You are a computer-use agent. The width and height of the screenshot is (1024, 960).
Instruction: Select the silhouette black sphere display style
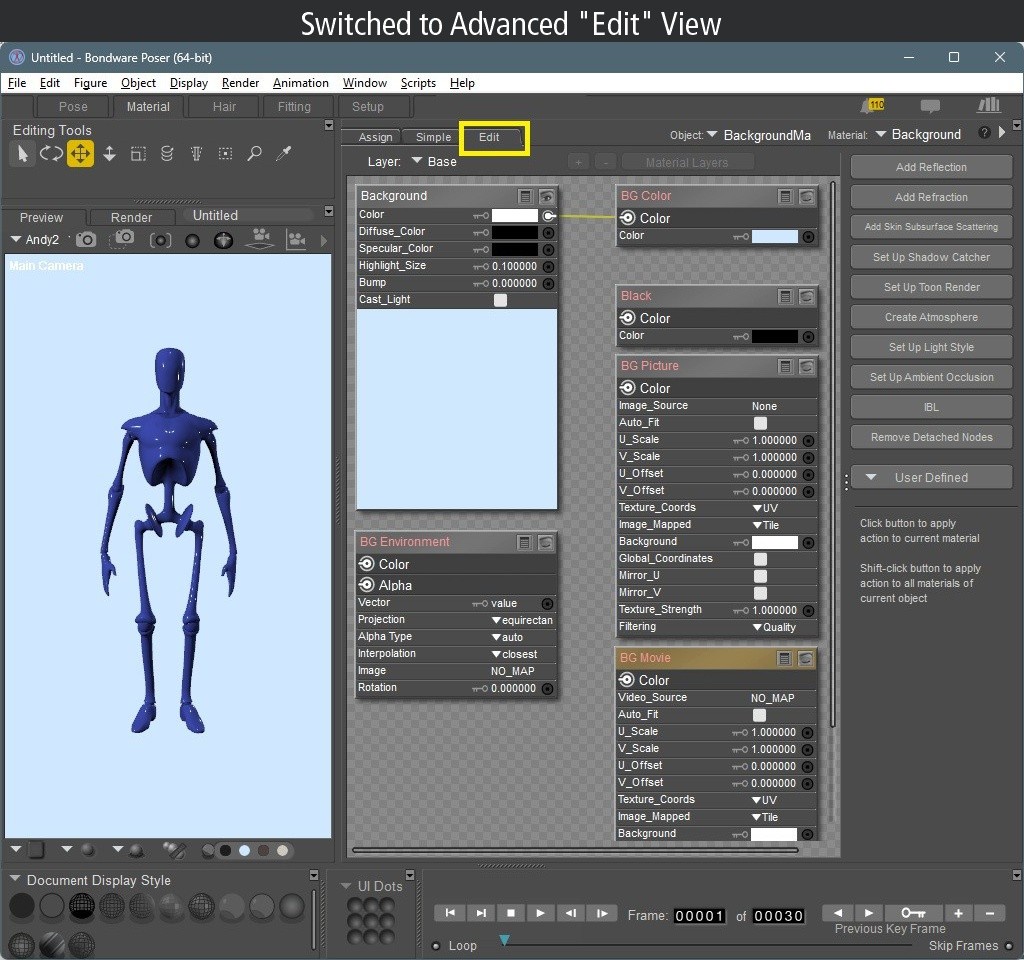tap(22, 906)
